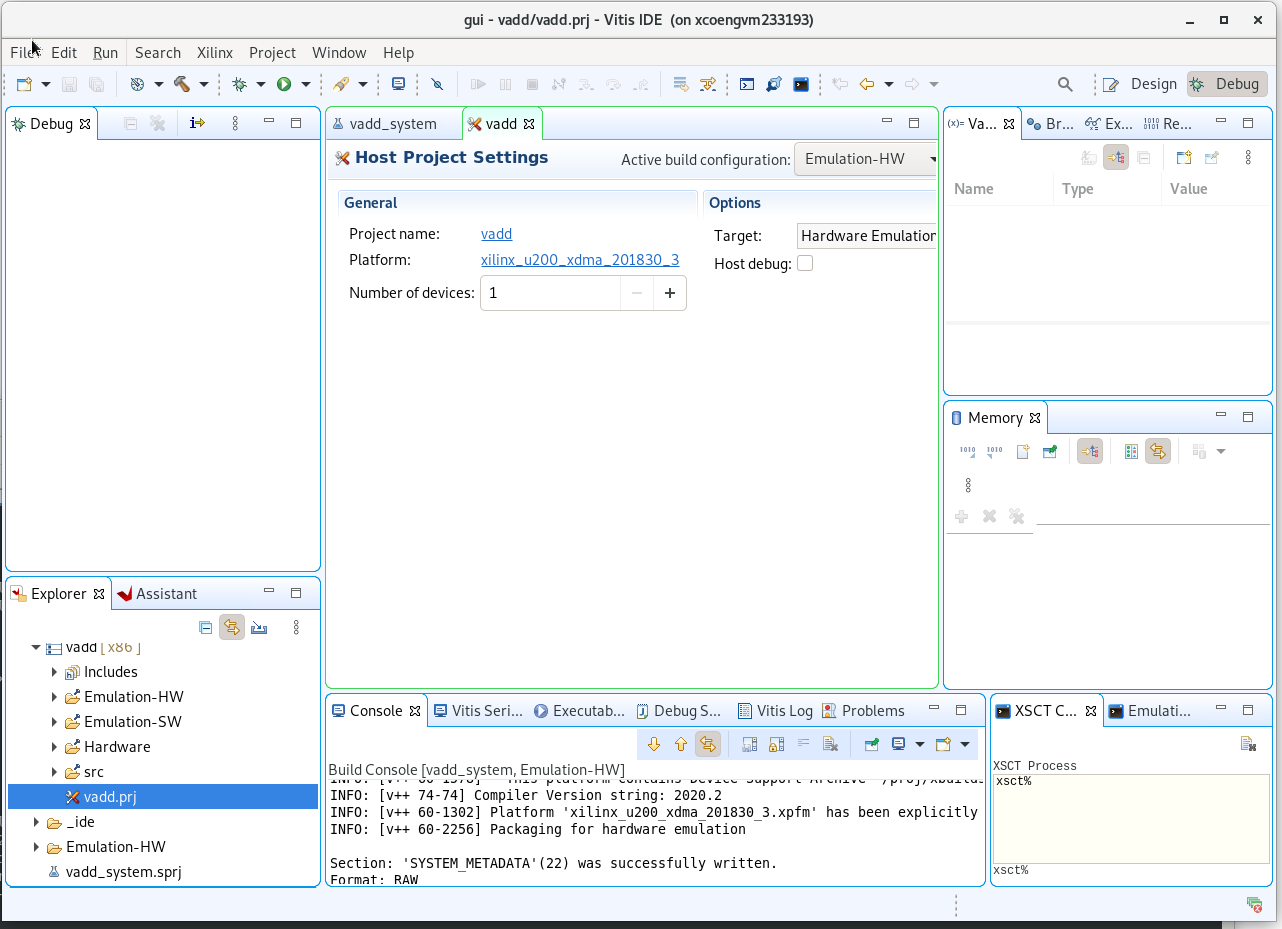Screen dimensions: 1282x929
Task: Click the Instruction Stepping Mode icon in Debug view
Action: (197, 123)
